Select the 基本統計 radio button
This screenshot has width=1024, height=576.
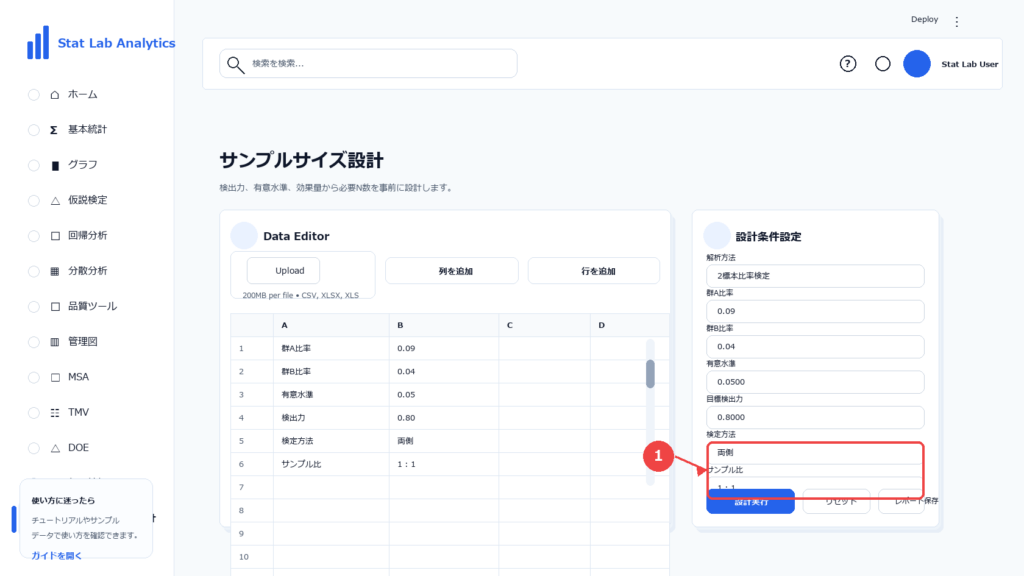tap(34, 130)
